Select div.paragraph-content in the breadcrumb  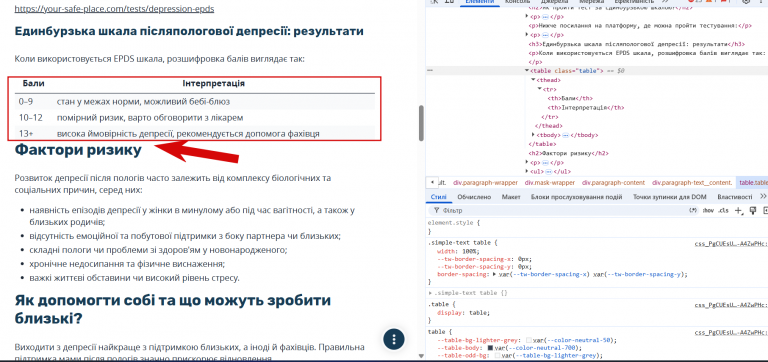tap(613, 183)
